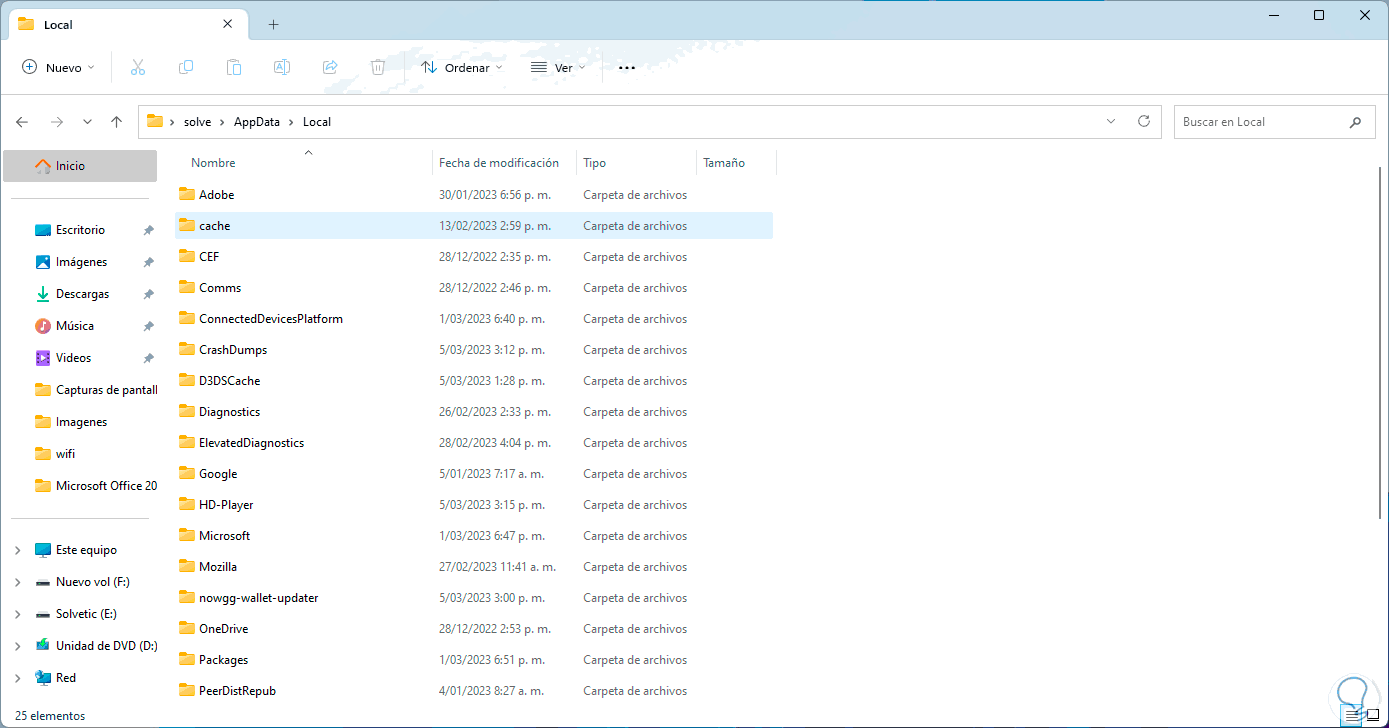Open Descargas quick access item
The width and height of the screenshot is (1389, 728).
tap(80, 294)
